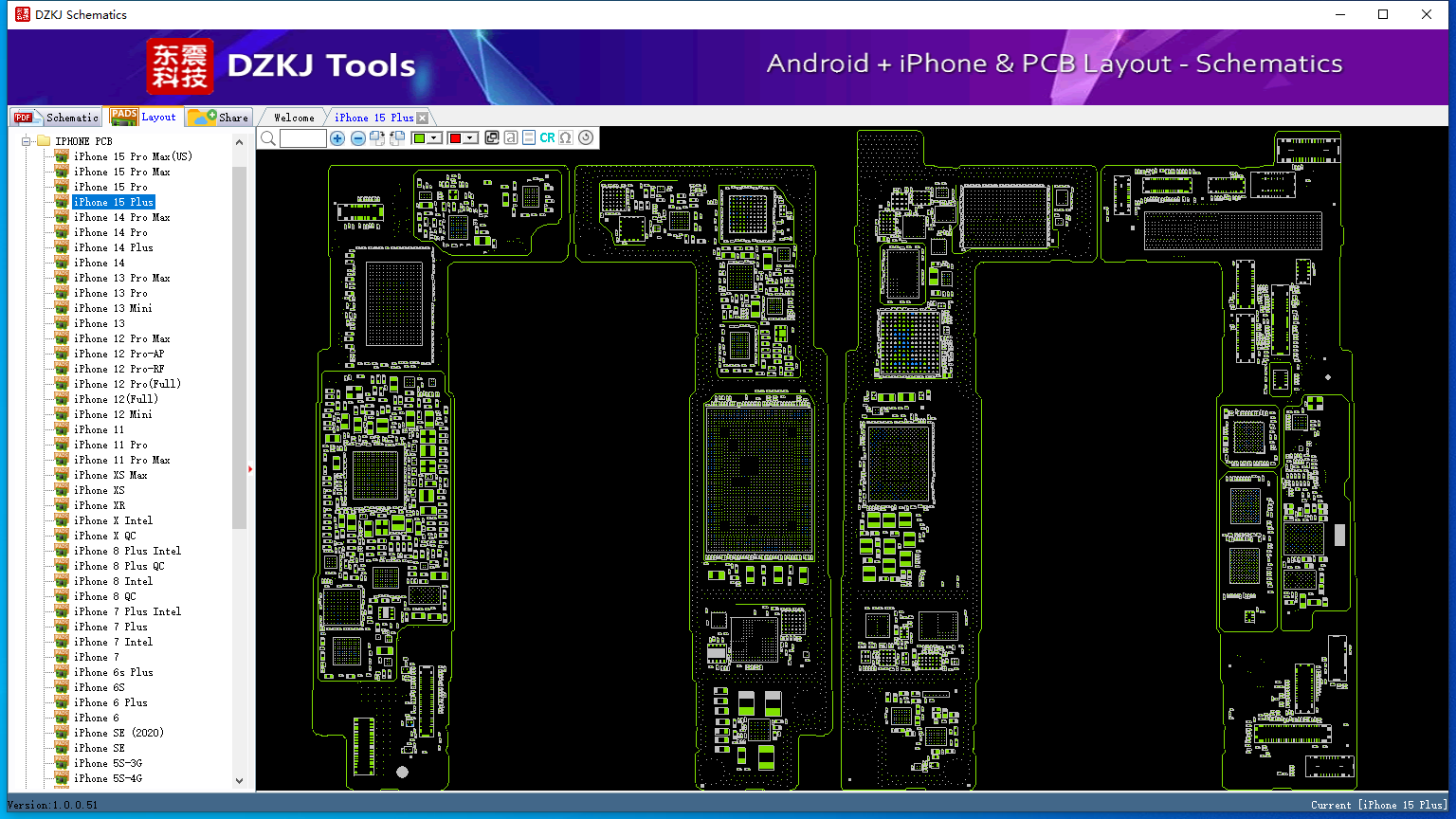
Task: Open the Share tab
Action: coord(218,118)
